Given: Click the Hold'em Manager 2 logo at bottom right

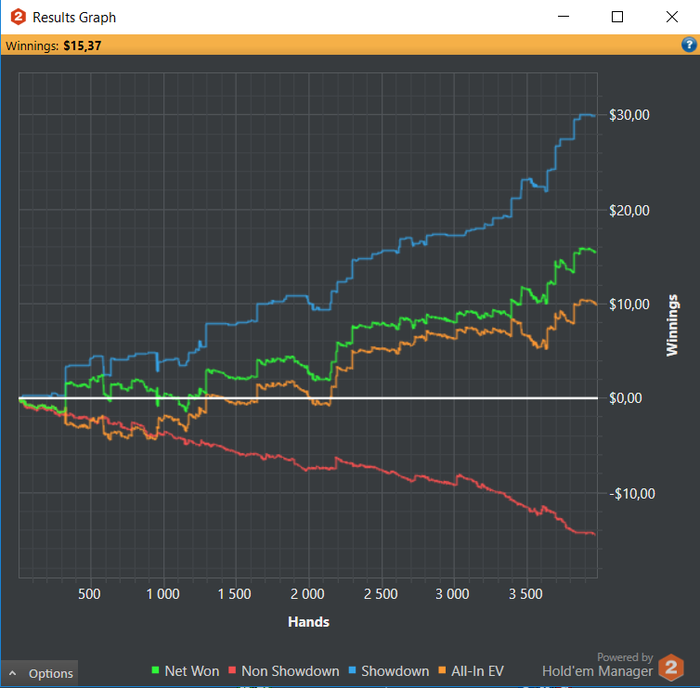Looking at the screenshot, I should tap(671, 667).
